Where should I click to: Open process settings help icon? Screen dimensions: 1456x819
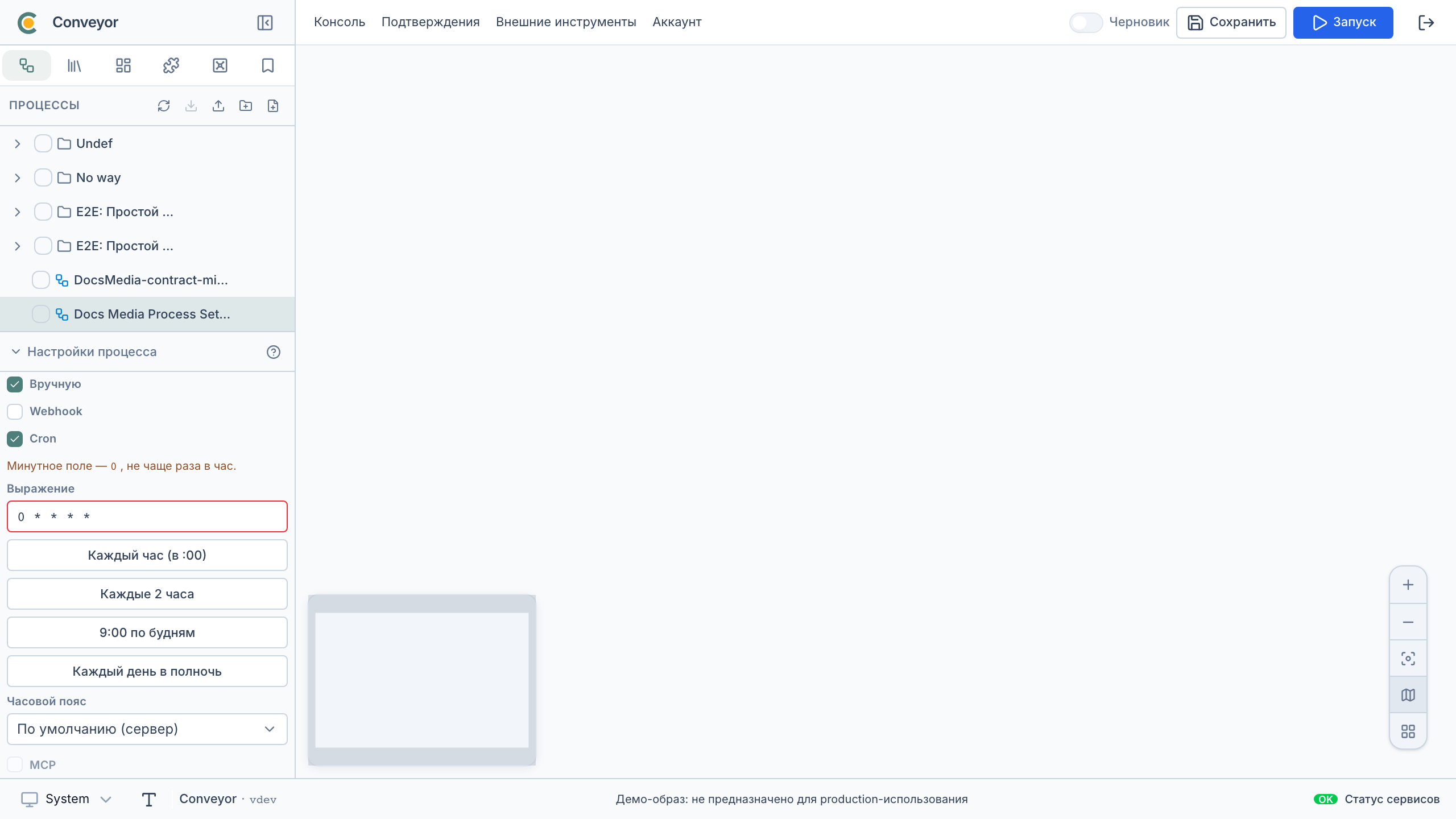(x=274, y=352)
